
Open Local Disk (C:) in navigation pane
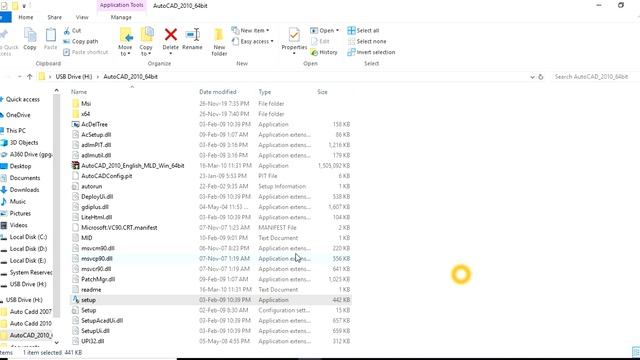click(x=28, y=237)
